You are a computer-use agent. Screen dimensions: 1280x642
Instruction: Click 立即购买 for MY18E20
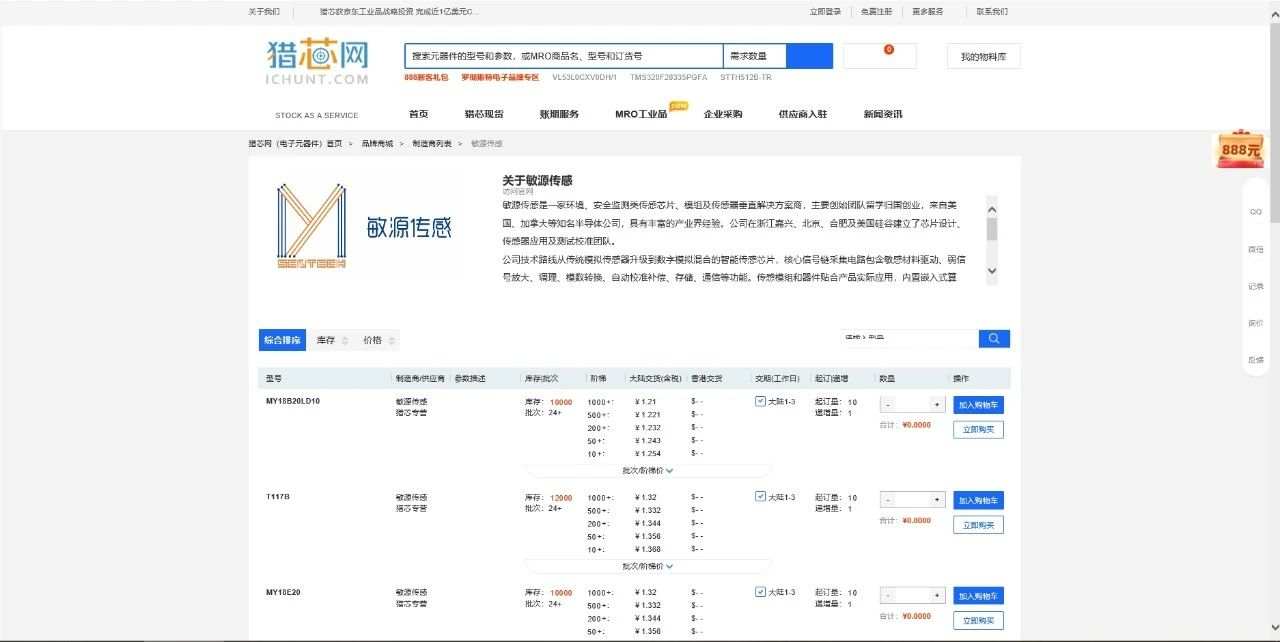tap(978, 620)
